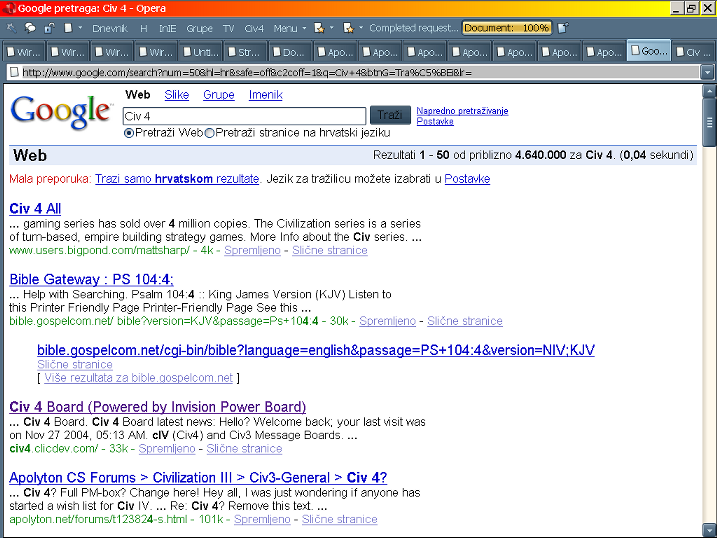Viewport: 717px width, 538px height.
Task: Click the Google search text field
Action: pyautogui.click(x=244, y=116)
